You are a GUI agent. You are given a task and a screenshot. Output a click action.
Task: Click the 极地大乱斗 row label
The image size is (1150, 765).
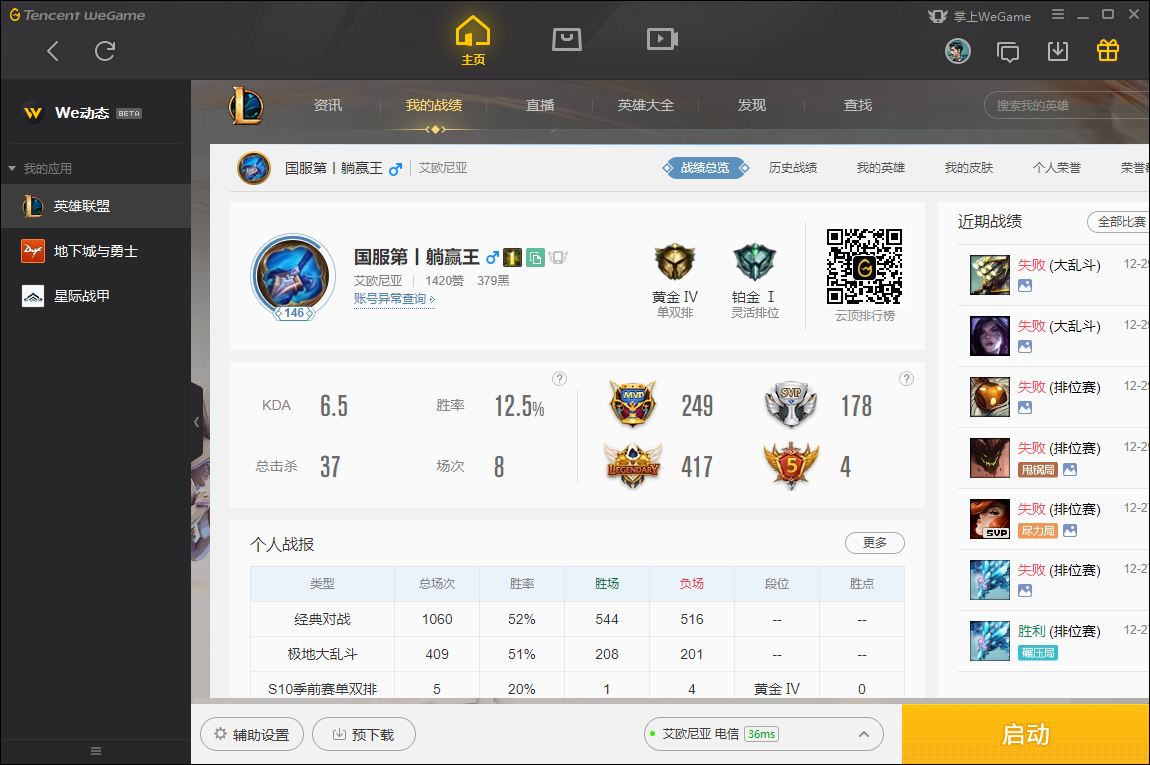pyautogui.click(x=323, y=654)
